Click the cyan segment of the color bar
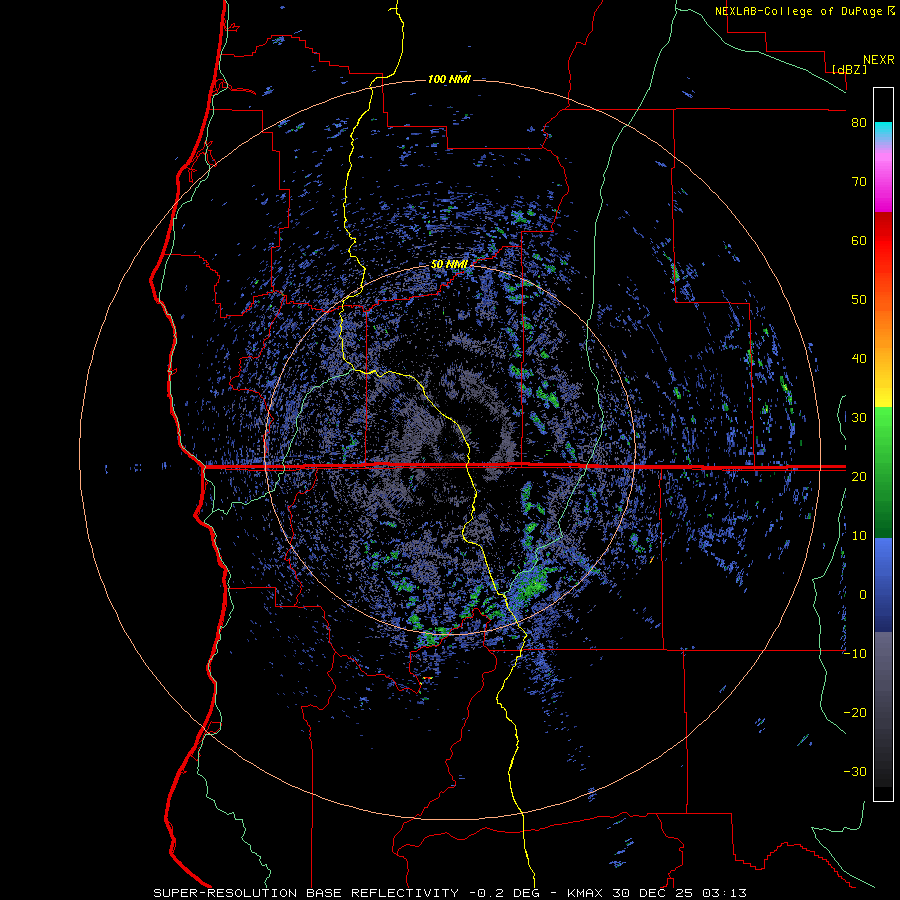 [x=883, y=131]
